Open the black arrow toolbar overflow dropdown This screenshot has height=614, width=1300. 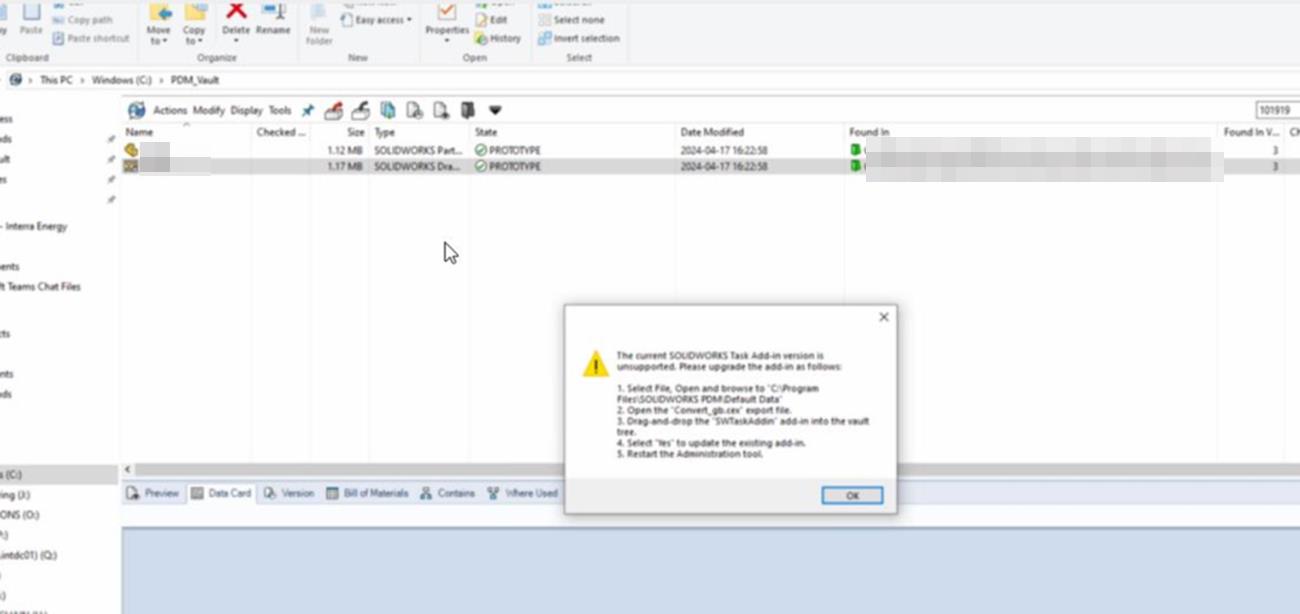click(495, 110)
